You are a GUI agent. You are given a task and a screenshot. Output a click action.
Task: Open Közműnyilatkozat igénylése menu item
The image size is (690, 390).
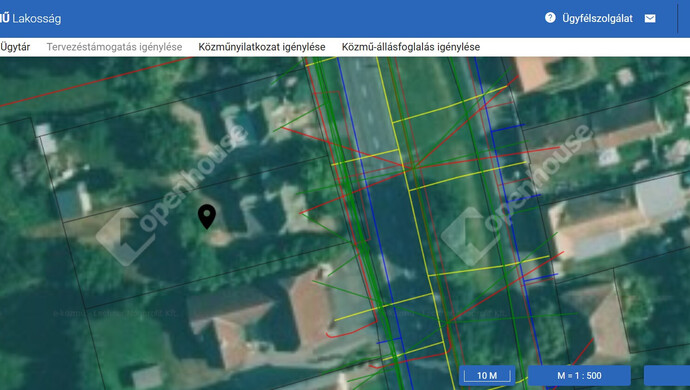262,47
